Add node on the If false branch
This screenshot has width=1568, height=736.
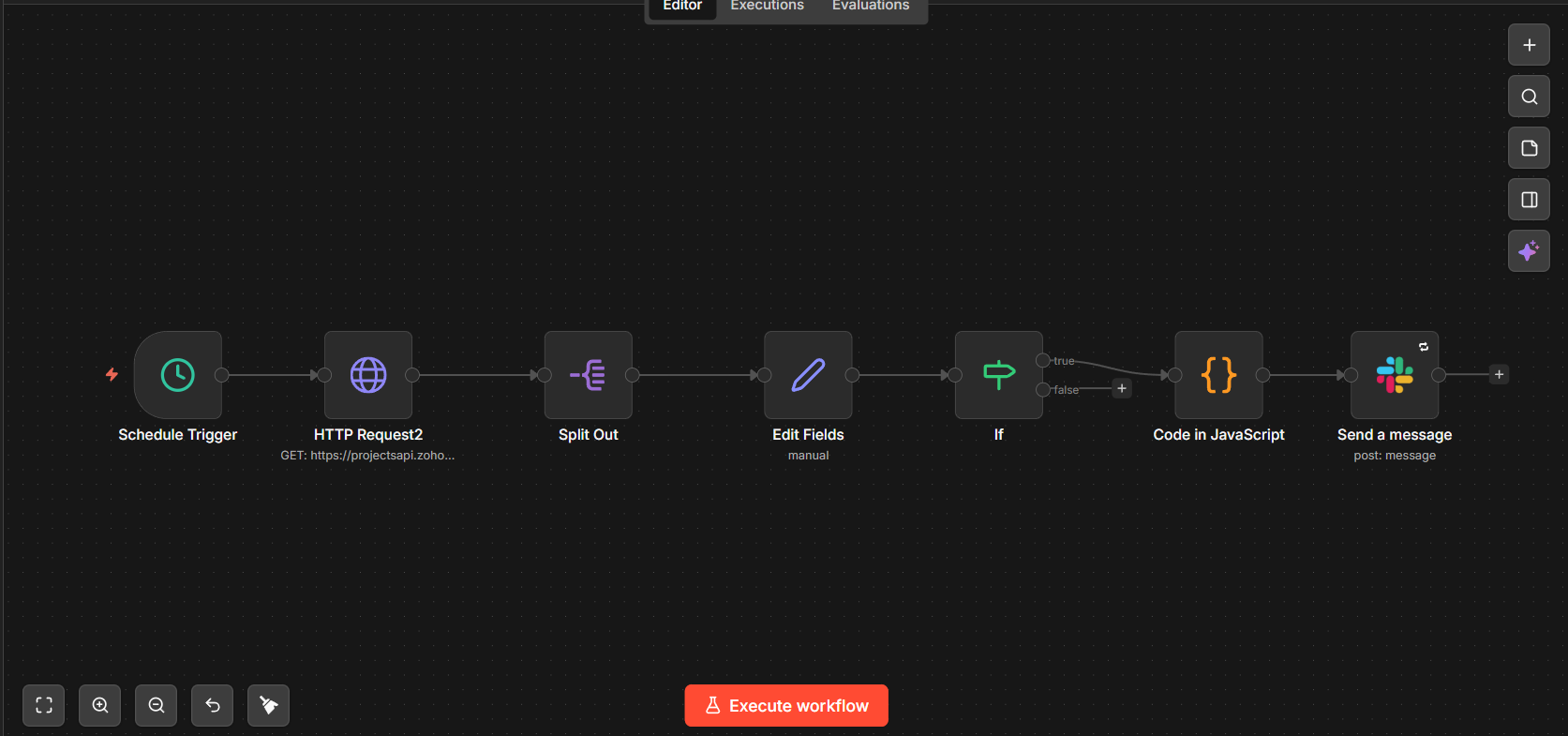point(1122,388)
